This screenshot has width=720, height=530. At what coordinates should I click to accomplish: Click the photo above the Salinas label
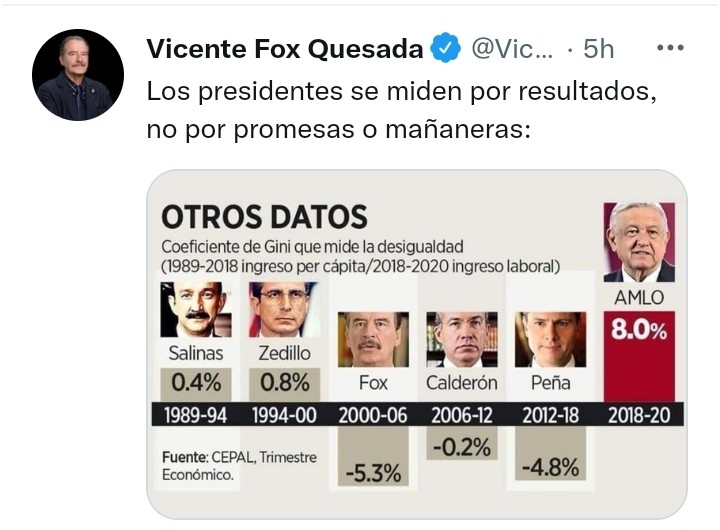coord(196,310)
